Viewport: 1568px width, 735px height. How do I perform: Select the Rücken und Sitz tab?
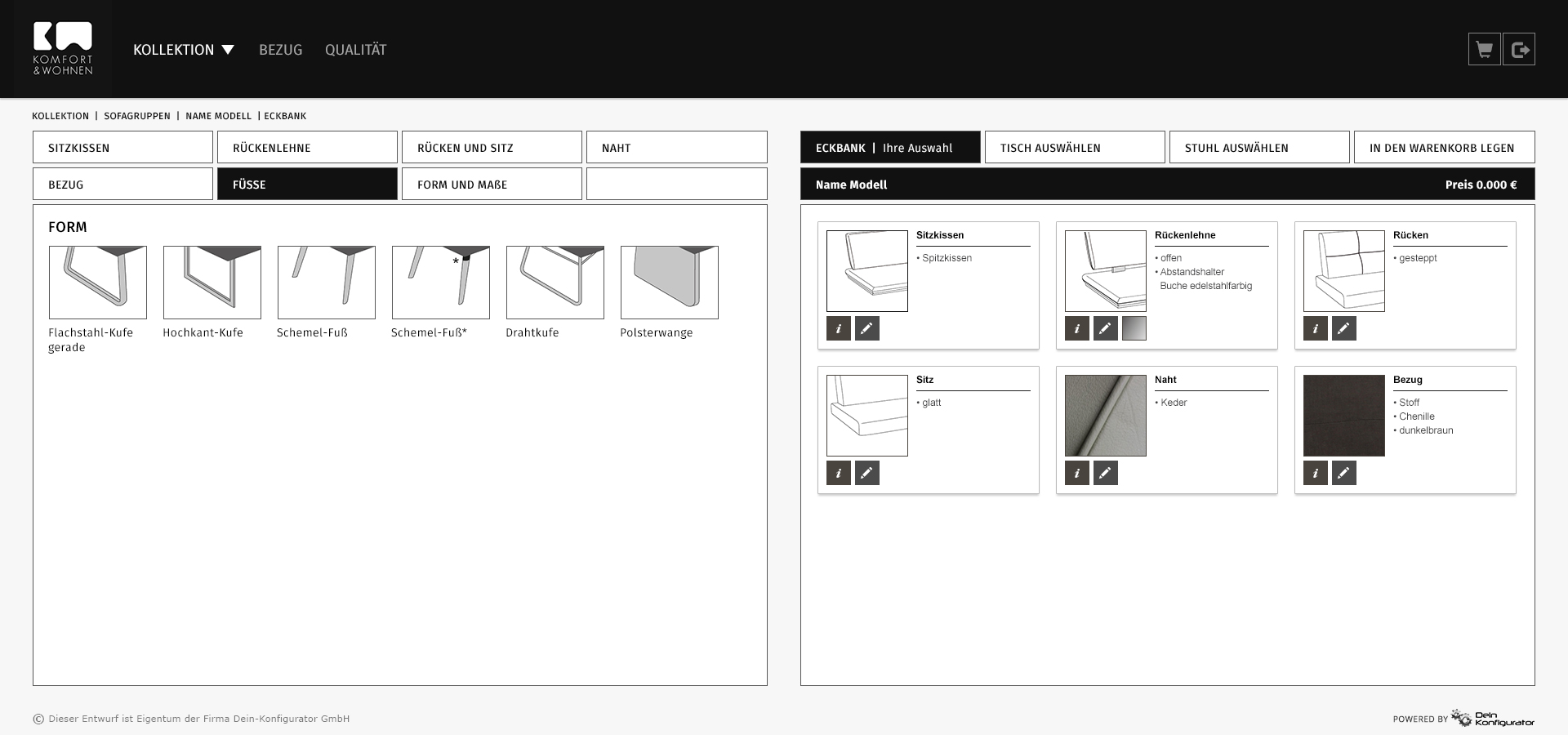point(492,148)
